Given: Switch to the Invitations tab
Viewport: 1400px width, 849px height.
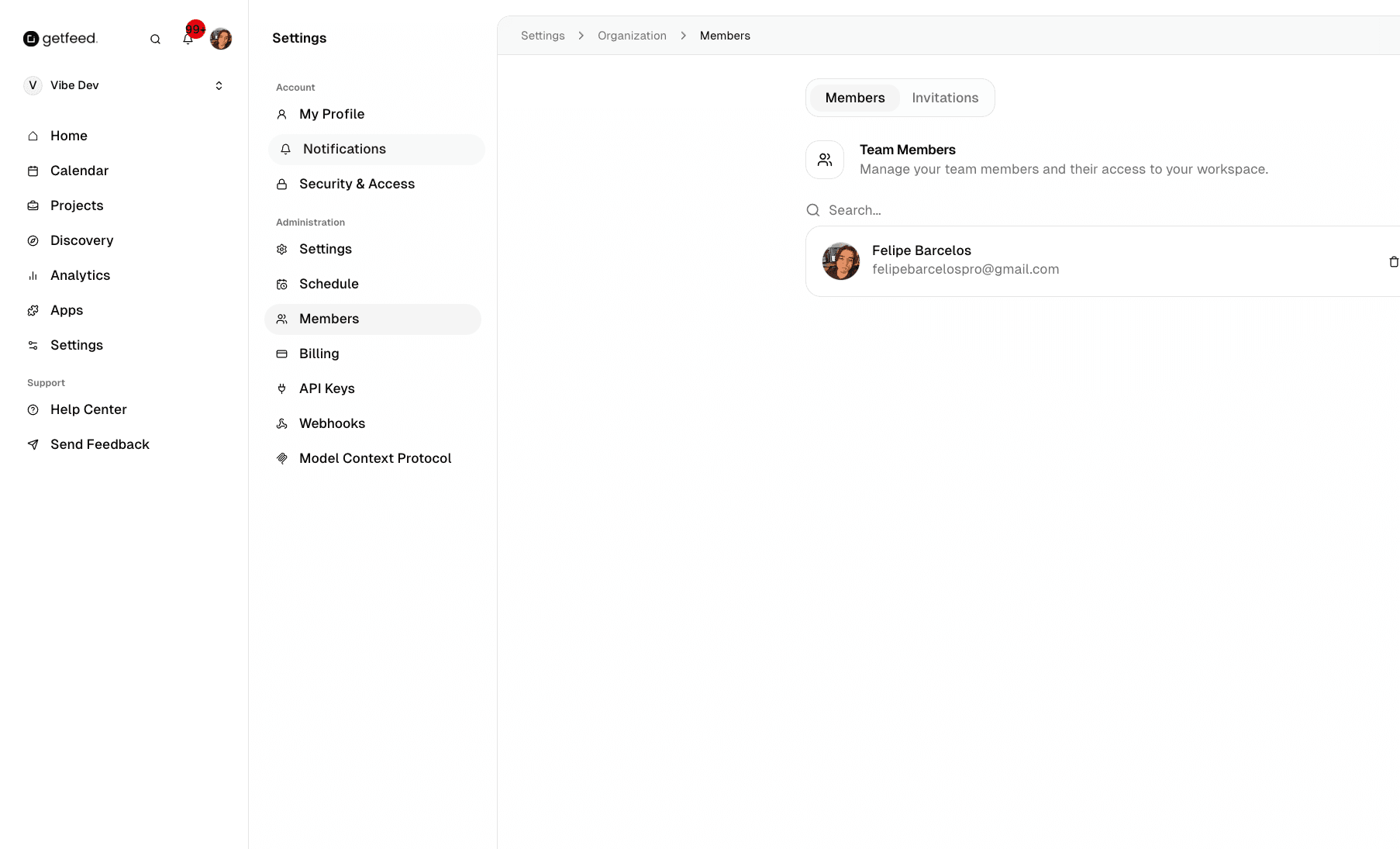Looking at the screenshot, I should click(x=945, y=98).
